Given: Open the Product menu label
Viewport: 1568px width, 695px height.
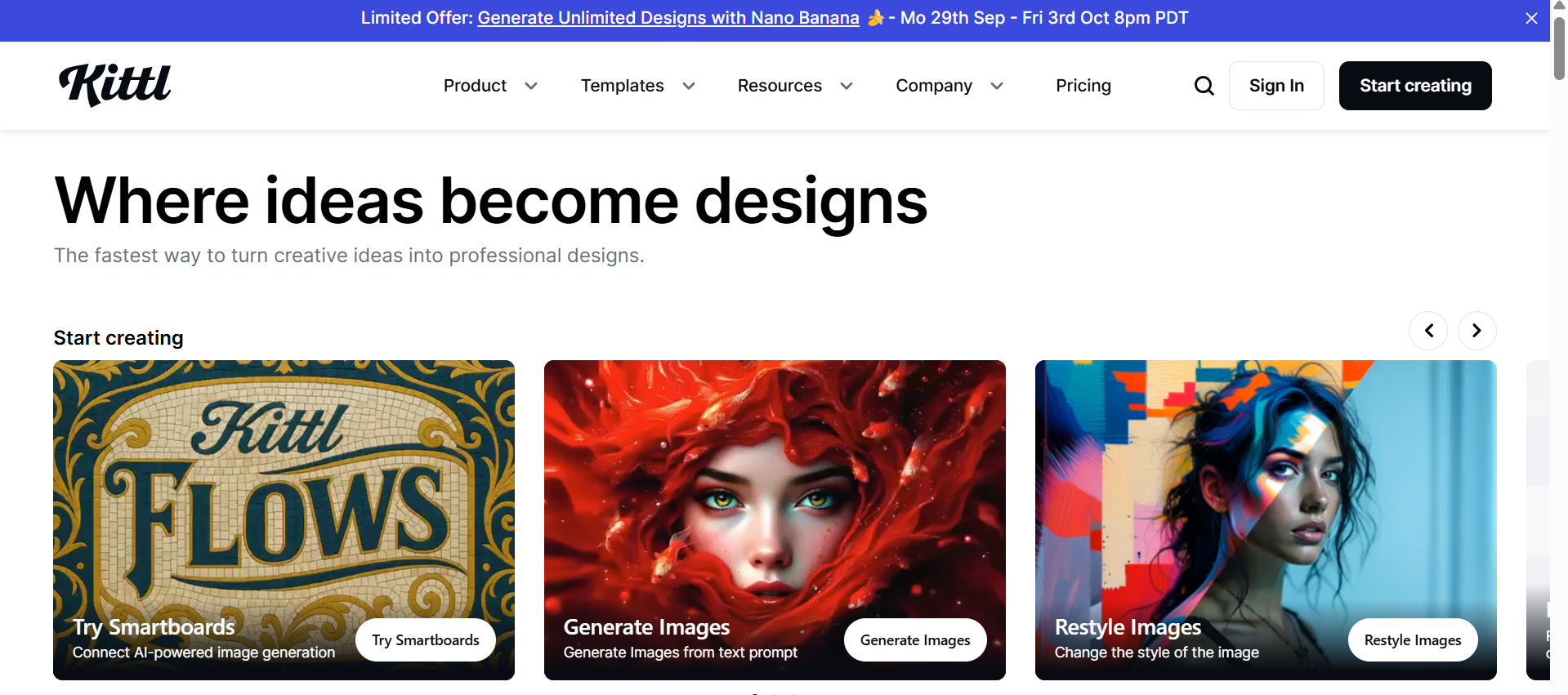Looking at the screenshot, I should pyautogui.click(x=475, y=86).
